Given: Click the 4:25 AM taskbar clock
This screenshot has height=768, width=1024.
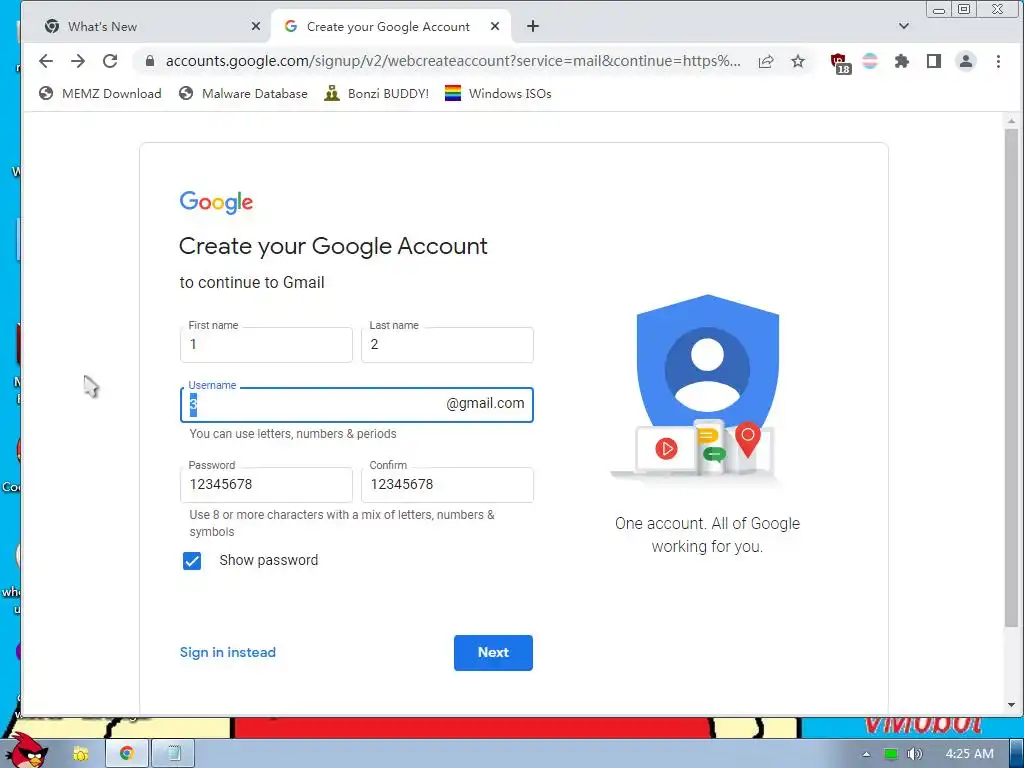Looking at the screenshot, I should pos(969,754).
